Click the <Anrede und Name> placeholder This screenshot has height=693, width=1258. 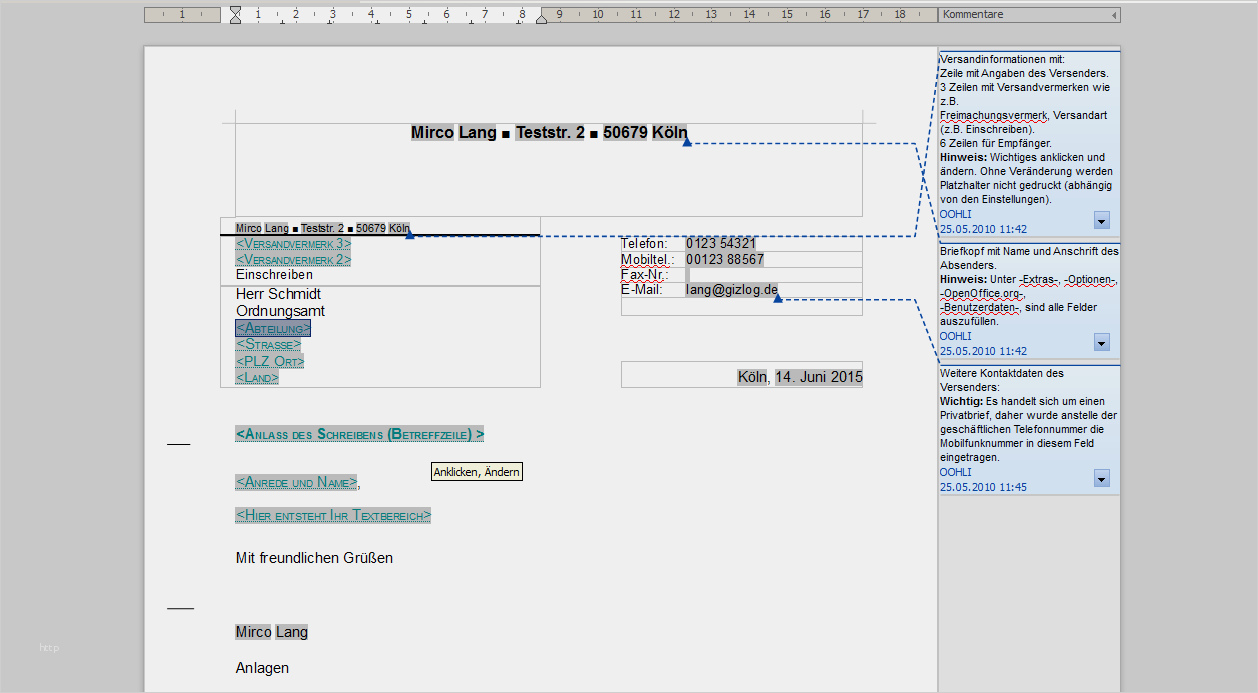pos(296,482)
